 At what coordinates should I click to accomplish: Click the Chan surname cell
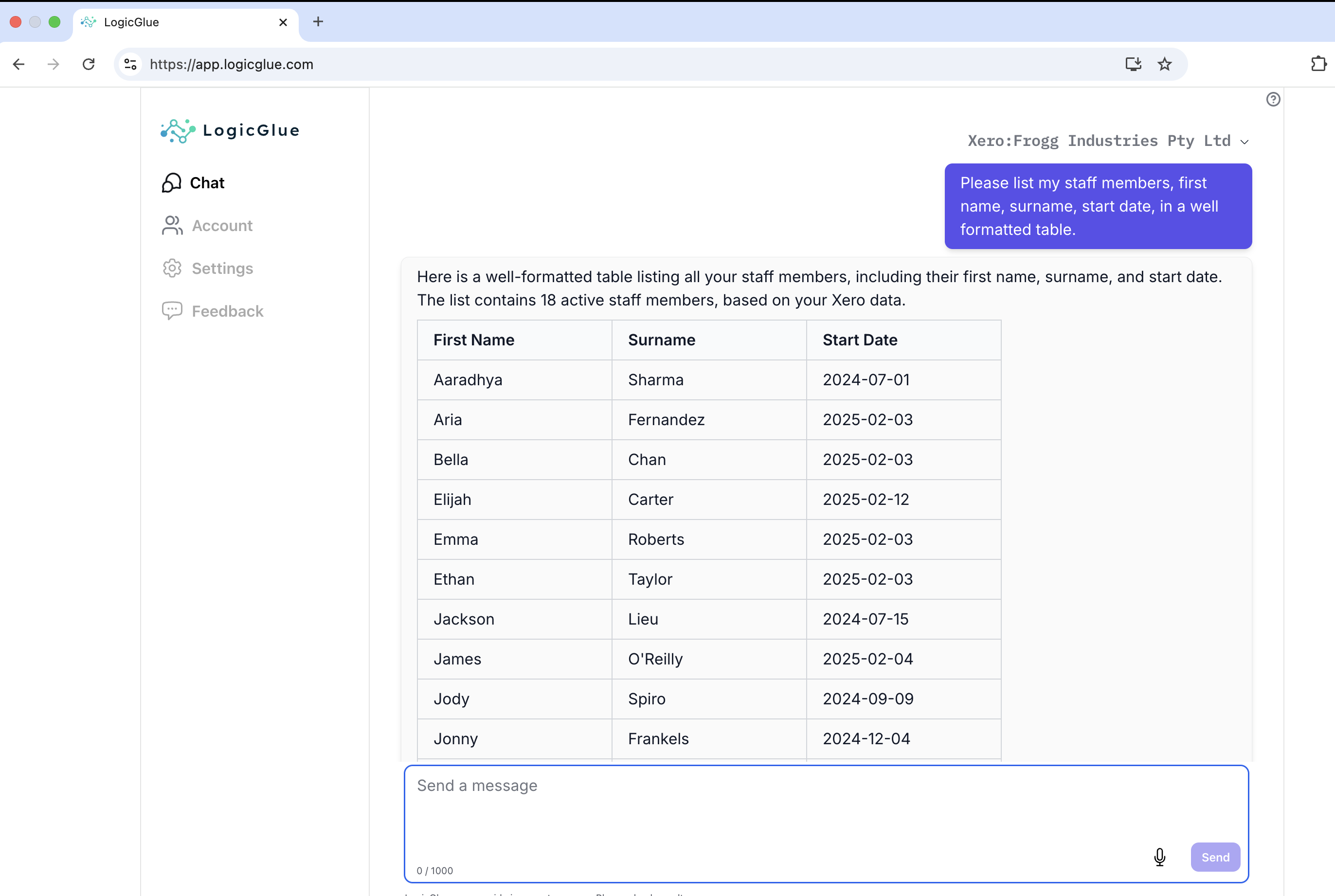coord(709,460)
